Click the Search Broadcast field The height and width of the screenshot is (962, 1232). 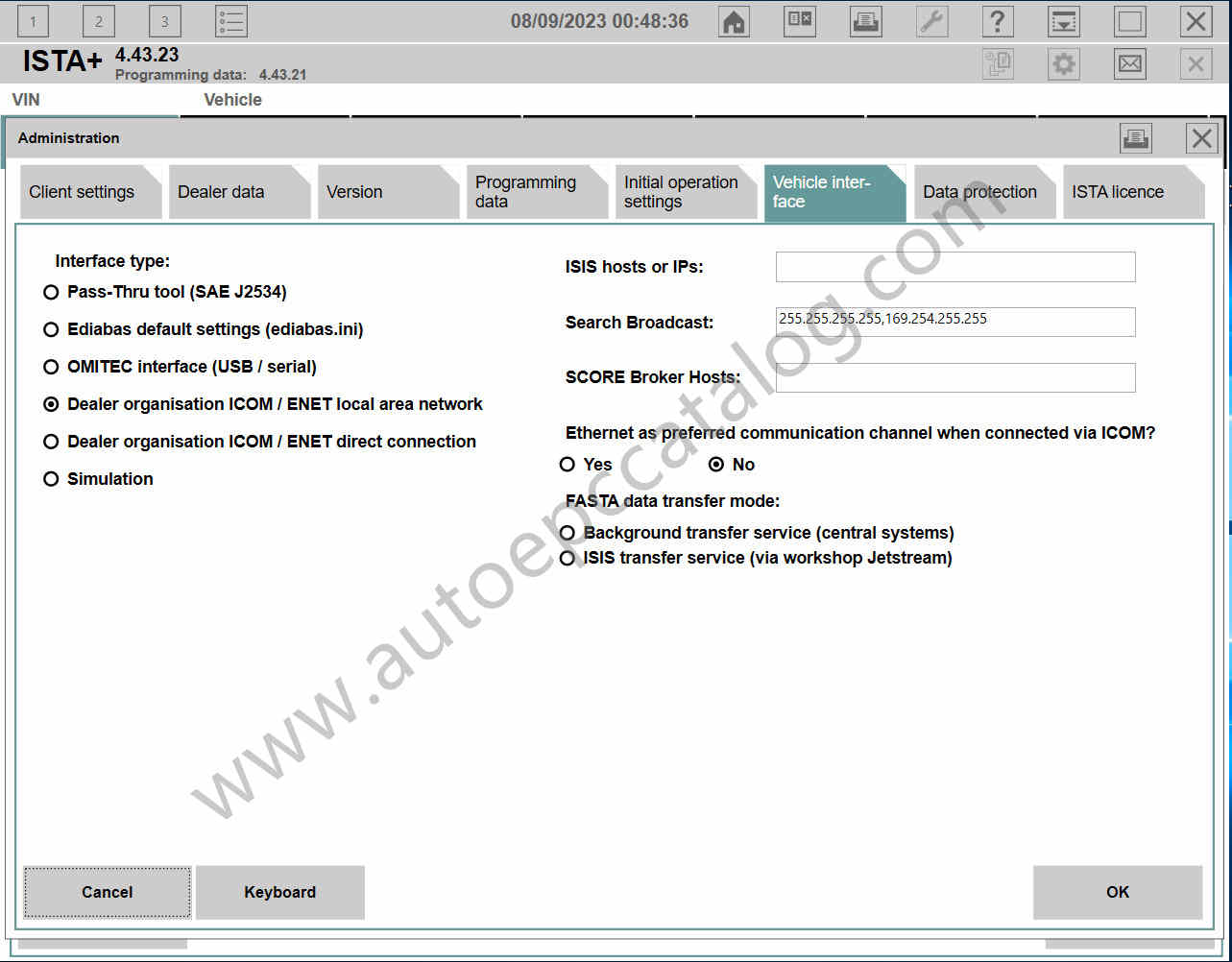click(955, 322)
